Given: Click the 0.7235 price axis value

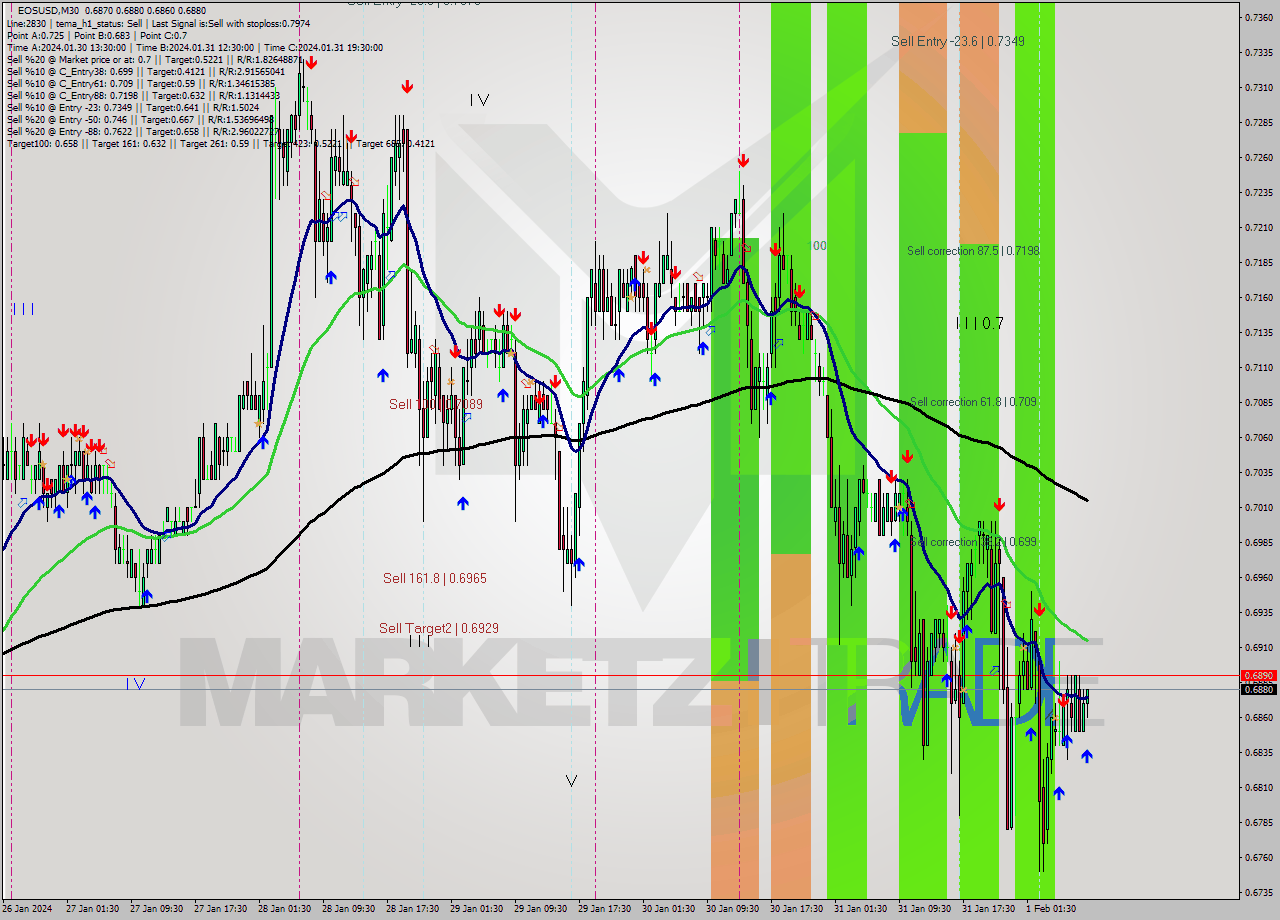Looking at the screenshot, I should [x=1258, y=193].
